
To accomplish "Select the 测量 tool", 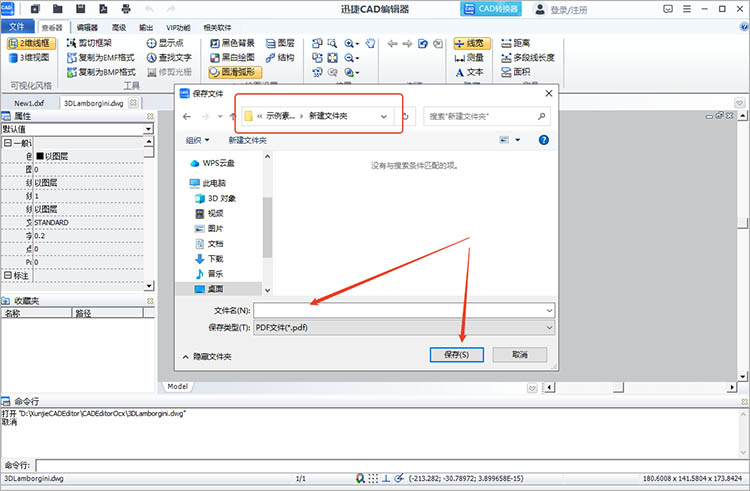I will [469, 58].
